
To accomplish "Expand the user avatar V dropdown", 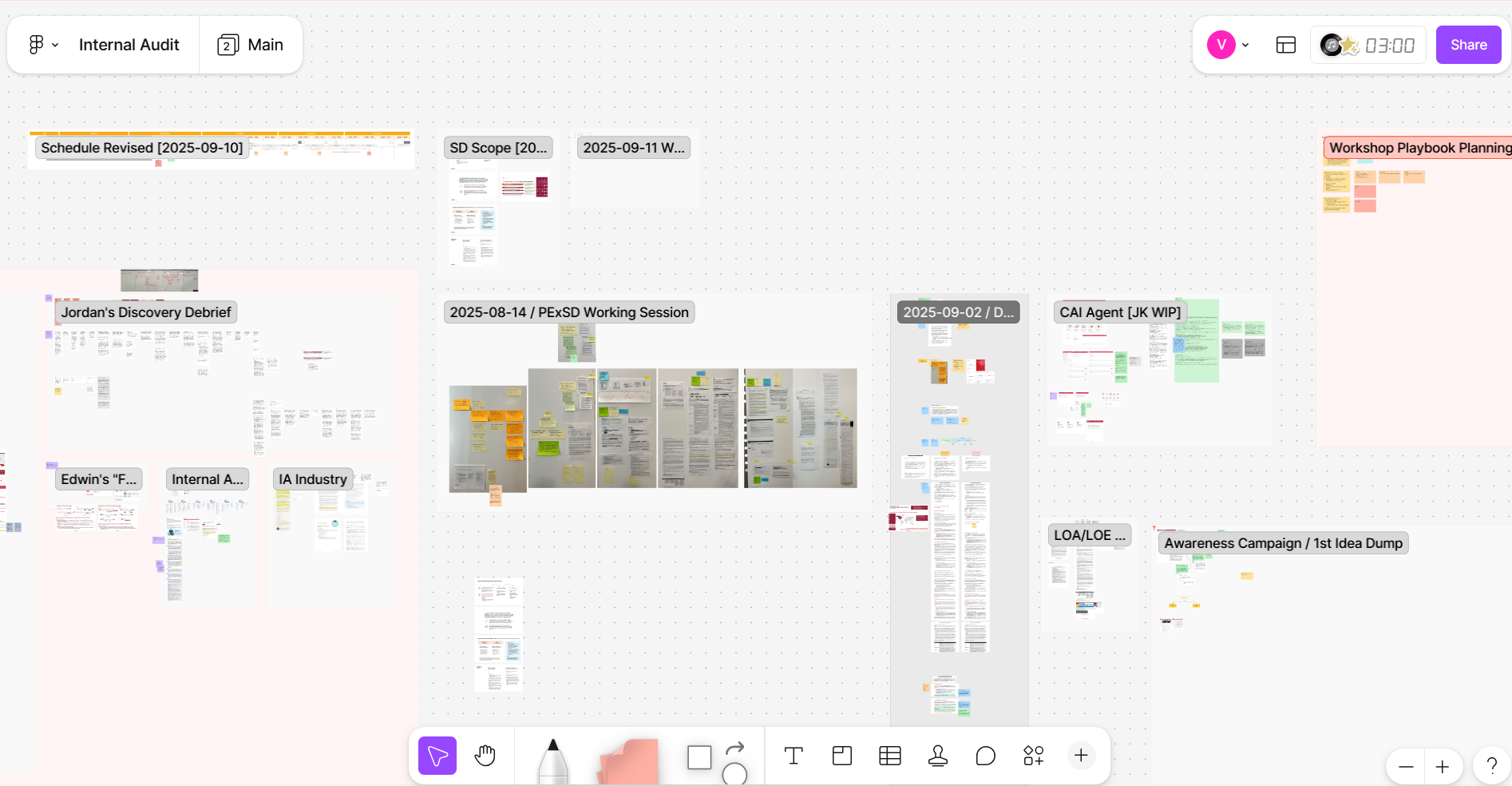I will 1228,45.
